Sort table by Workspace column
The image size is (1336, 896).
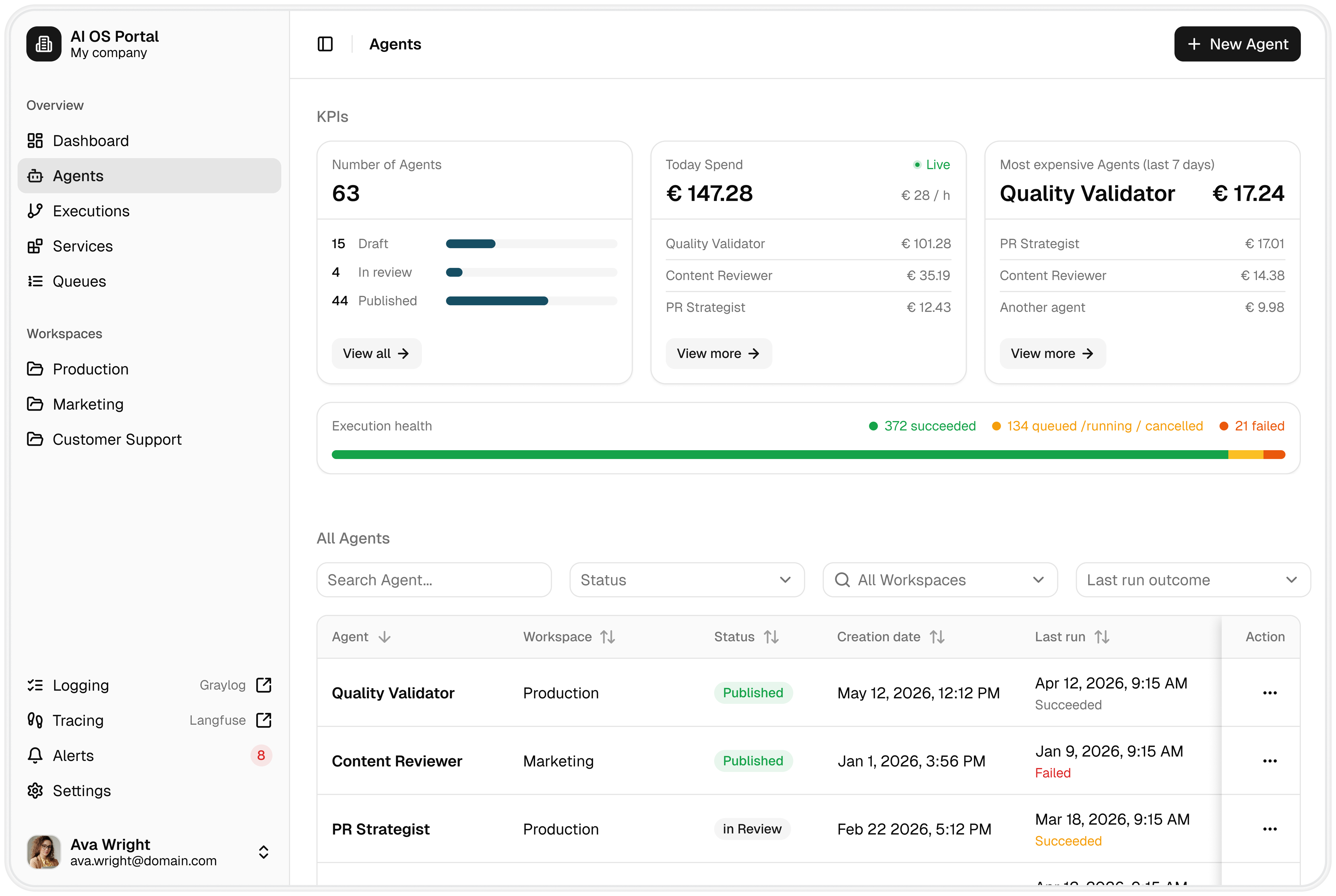pyautogui.click(x=608, y=637)
